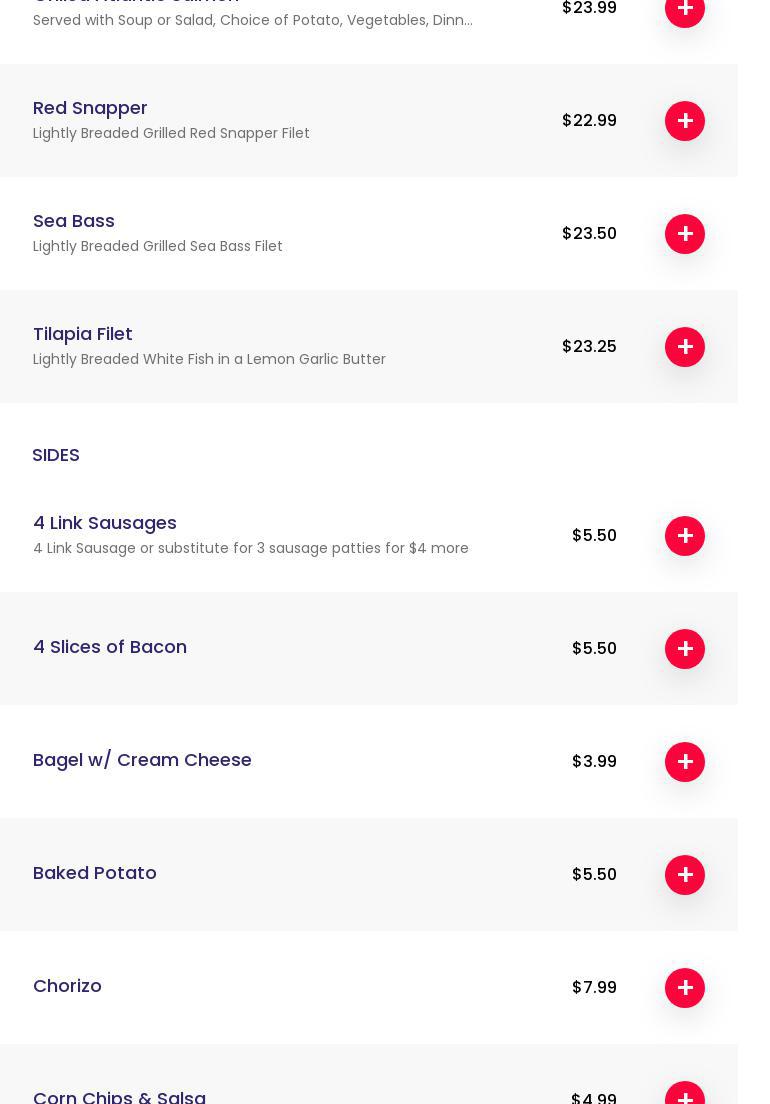Click the $22.99 Red Snapper price

pyautogui.click(x=589, y=121)
